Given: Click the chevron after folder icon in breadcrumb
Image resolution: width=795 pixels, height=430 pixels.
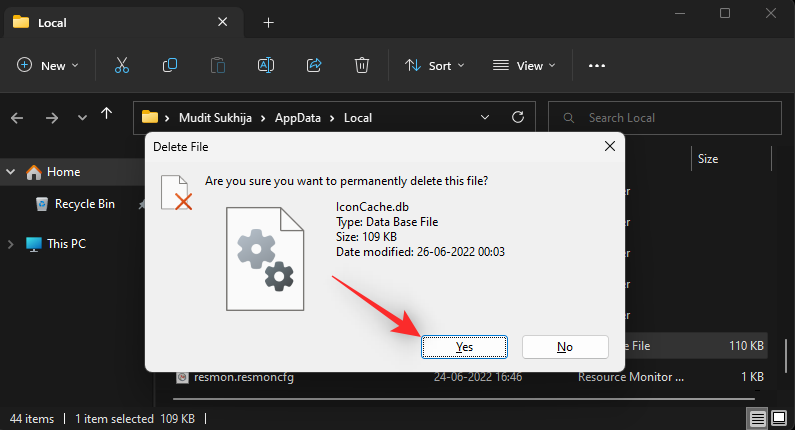Looking at the screenshot, I should [167, 118].
